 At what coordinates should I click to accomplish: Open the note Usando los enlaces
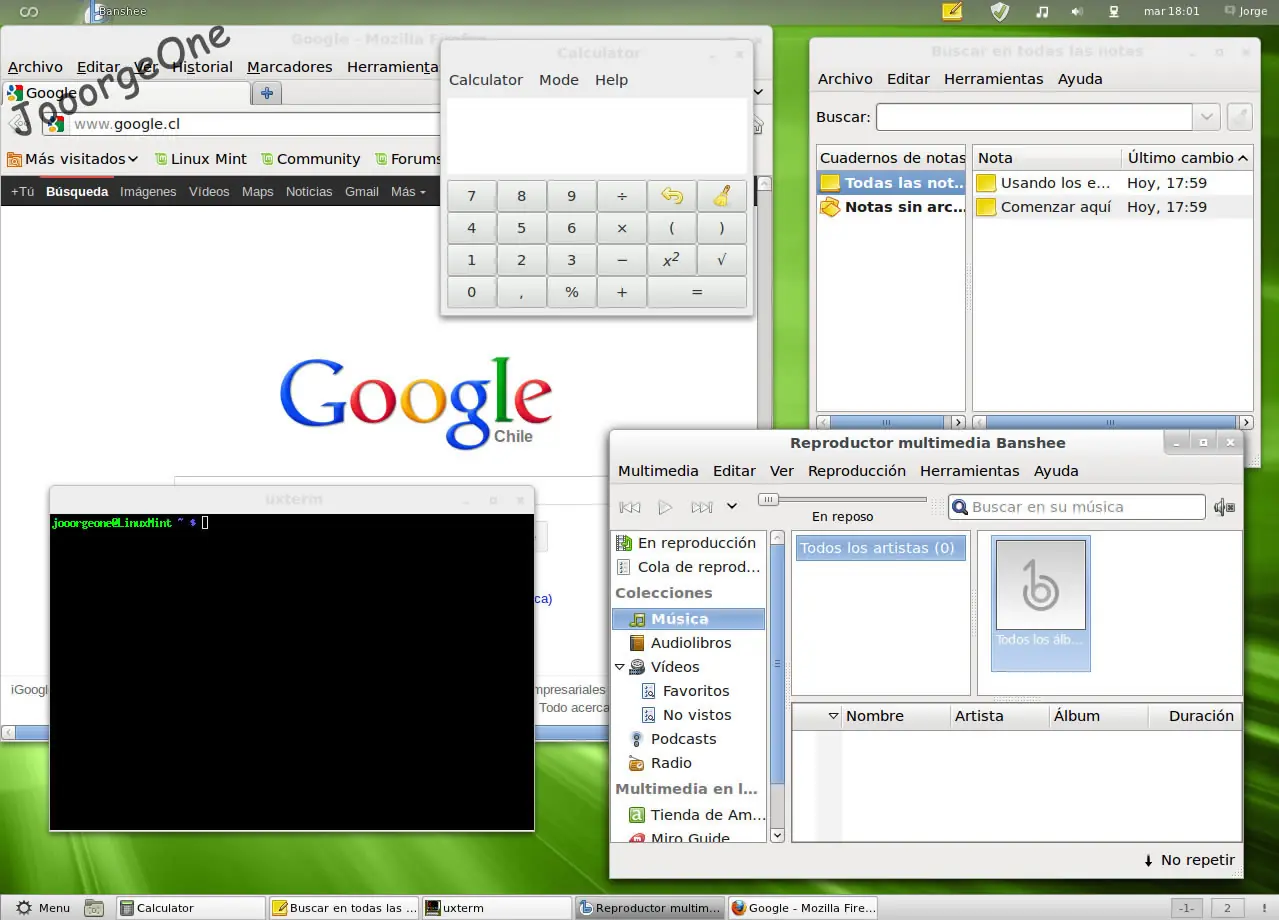coord(1113,183)
